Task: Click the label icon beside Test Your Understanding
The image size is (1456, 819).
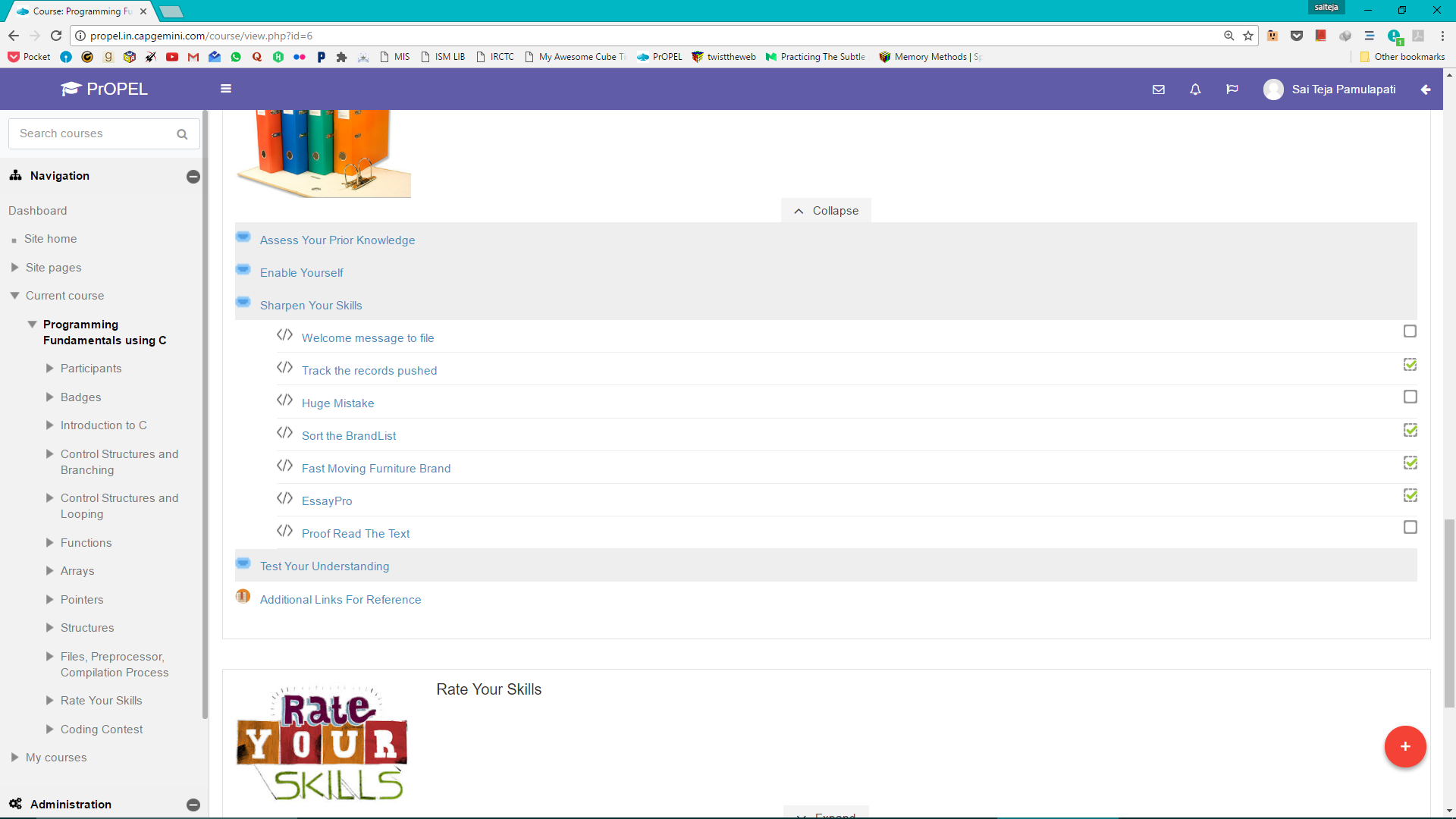Action: tap(243, 563)
